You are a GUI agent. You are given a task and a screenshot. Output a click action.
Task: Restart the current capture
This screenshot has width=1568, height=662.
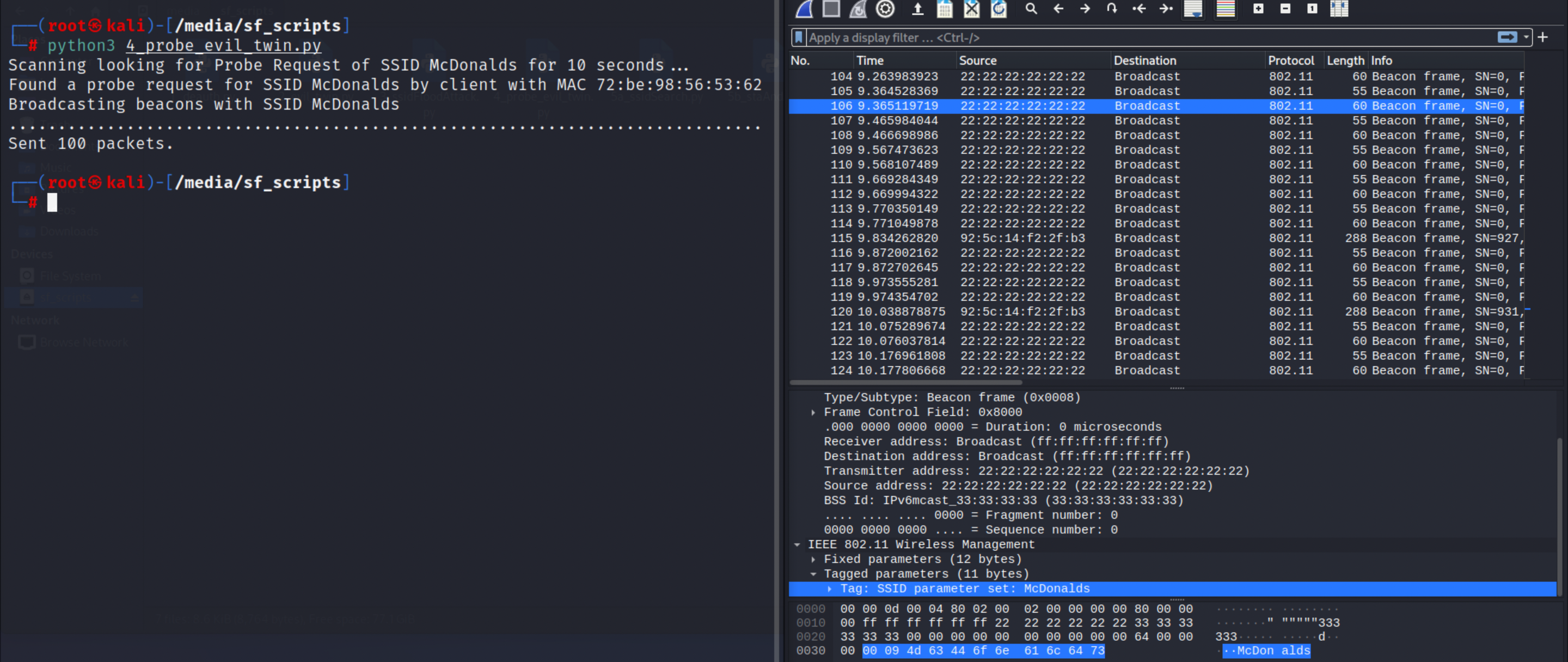[857, 9]
